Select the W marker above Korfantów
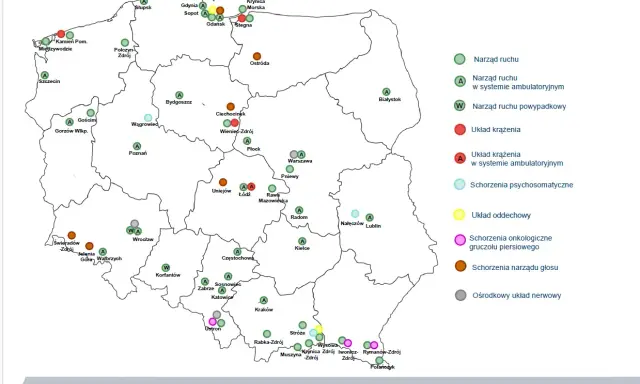The height and width of the screenshot is (384, 640). pyautogui.click(x=165, y=268)
